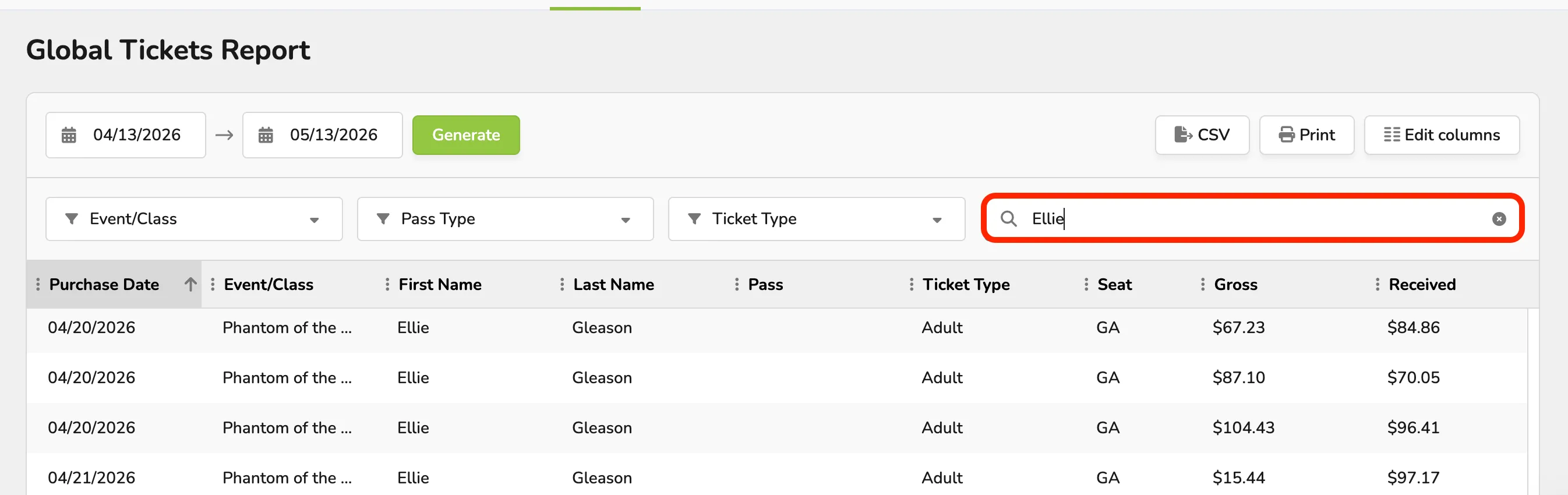Viewport: 1568px width, 495px height.
Task: Click First Name column handle dots
Action: [387, 284]
